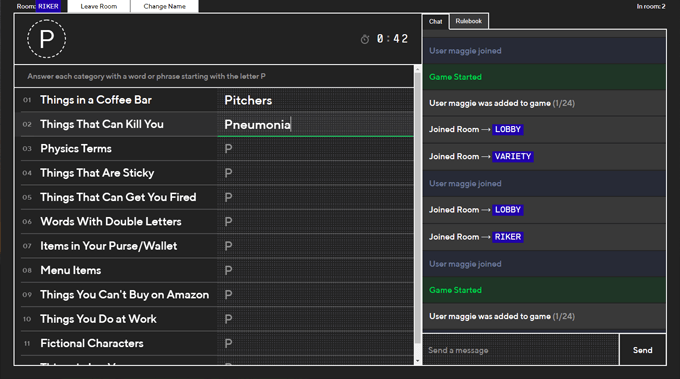Click the RIKER room label in the header

click(x=48, y=6)
